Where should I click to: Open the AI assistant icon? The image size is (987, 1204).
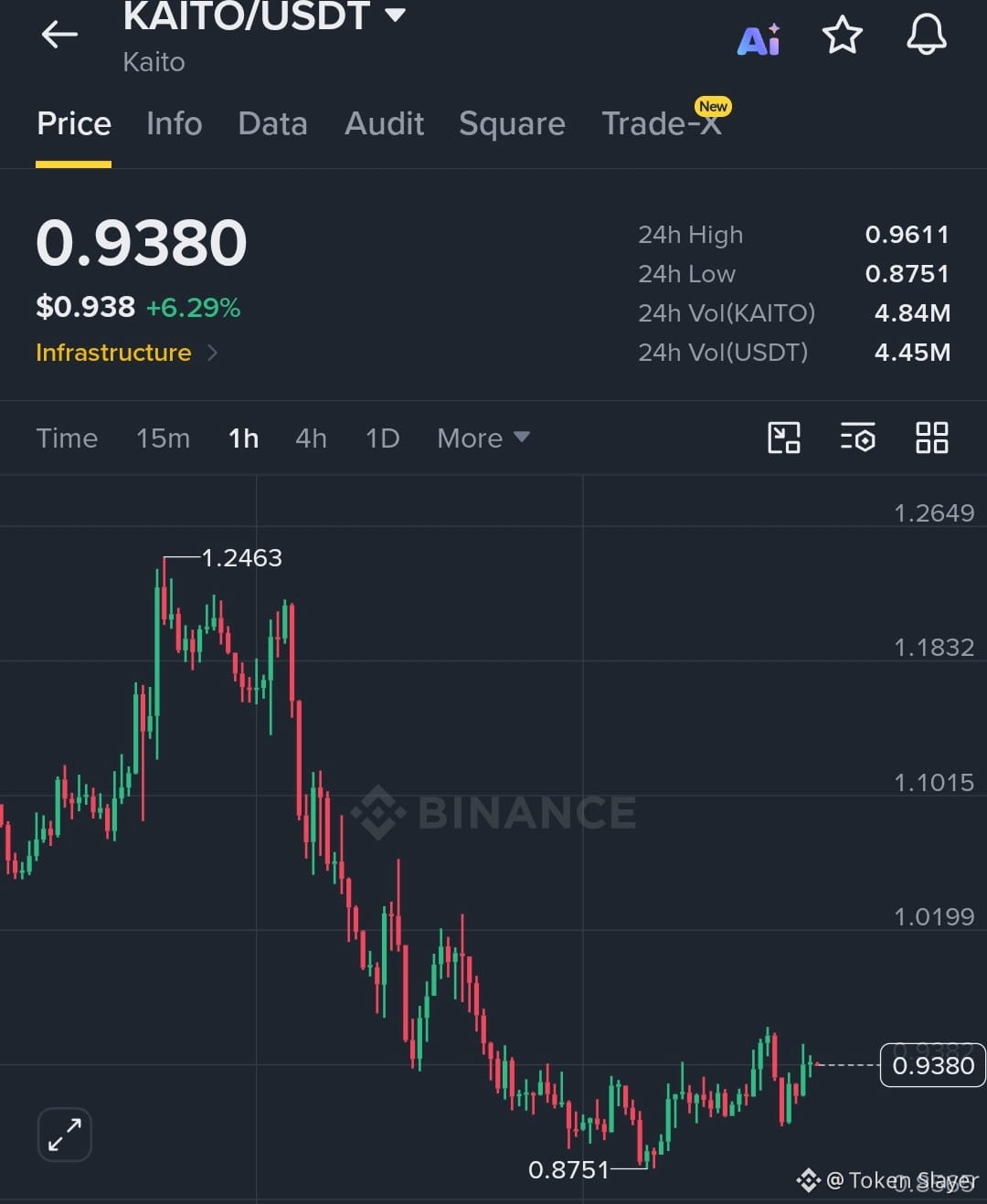759,38
